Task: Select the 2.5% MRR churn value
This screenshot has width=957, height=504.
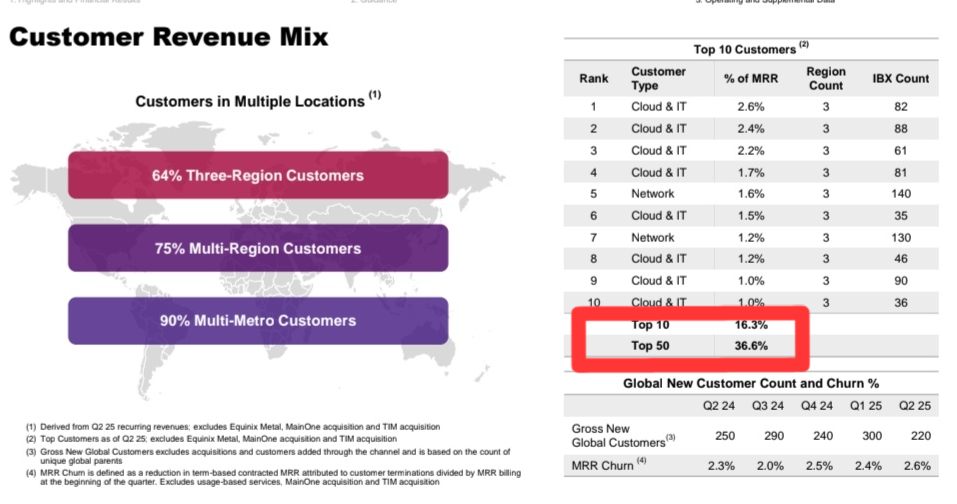Action: (819, 466)
